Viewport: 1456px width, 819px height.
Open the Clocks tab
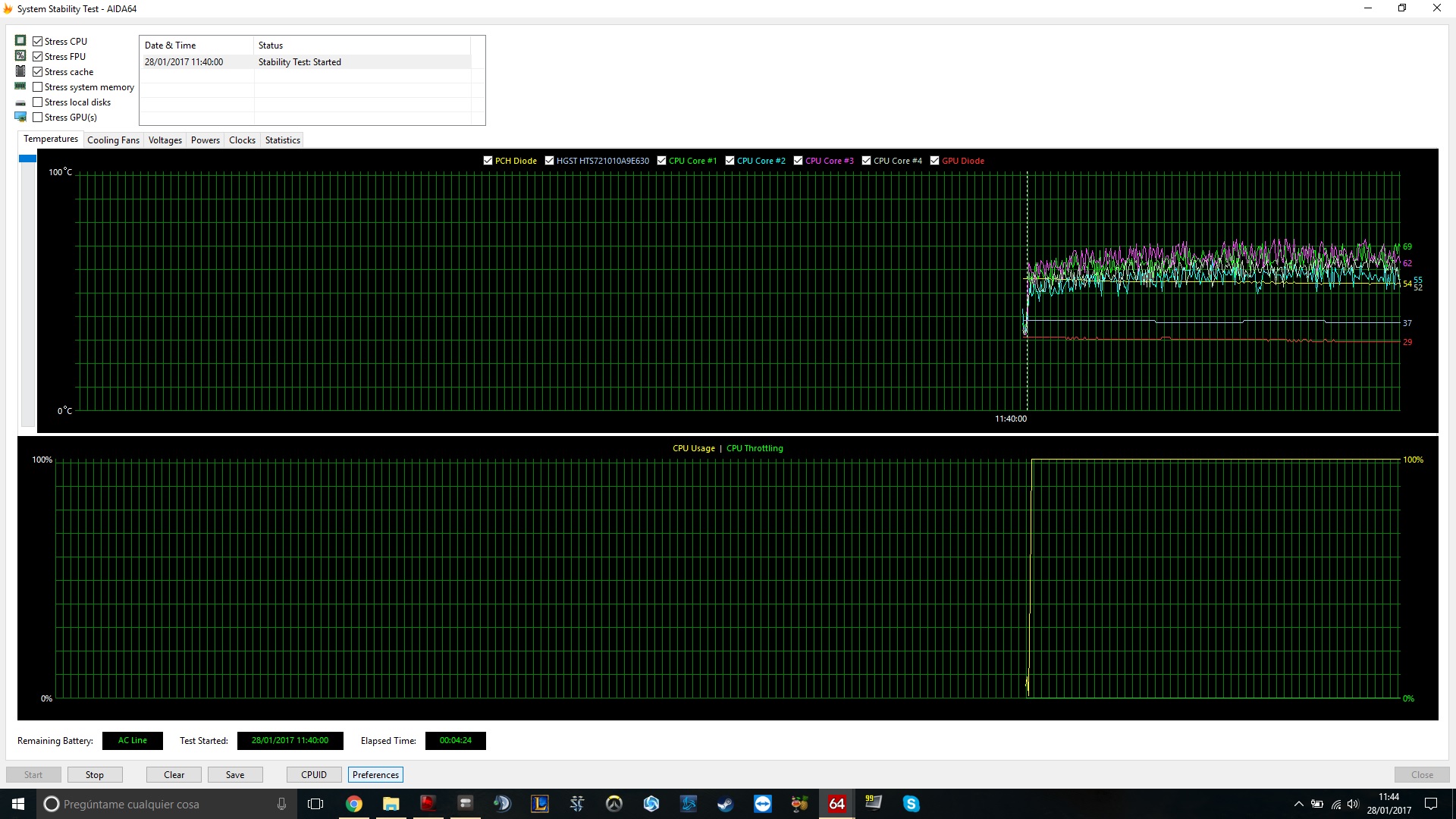[x=243, y=140]
